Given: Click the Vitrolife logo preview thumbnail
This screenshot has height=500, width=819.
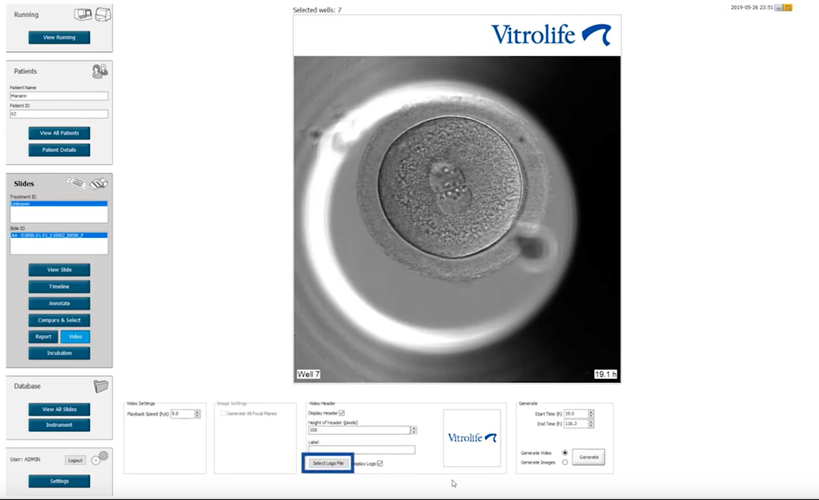Looking at the screenshot, I should [x=471, y=438].
